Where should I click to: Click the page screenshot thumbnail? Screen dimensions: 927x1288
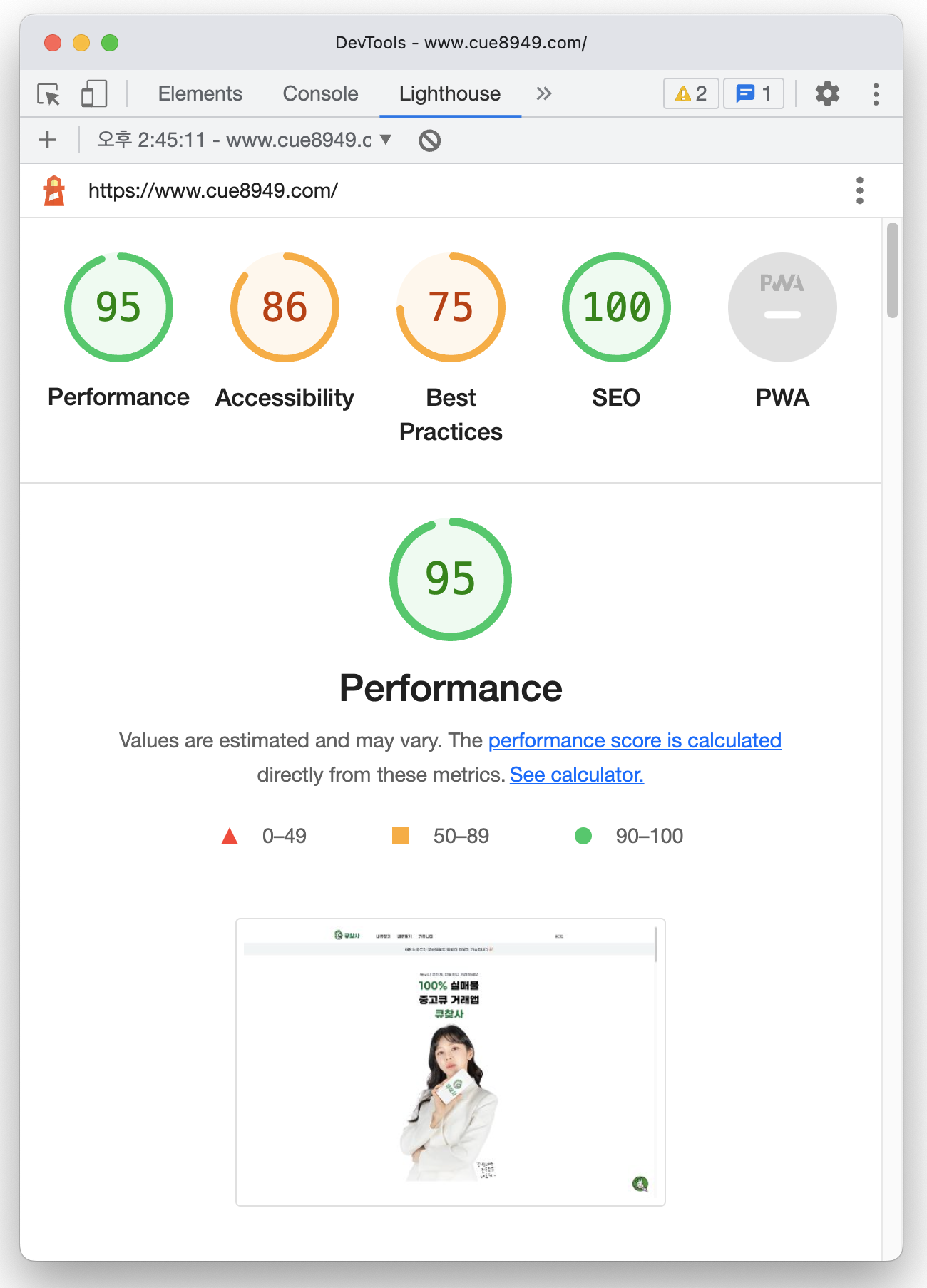[x=450, y=1063]
